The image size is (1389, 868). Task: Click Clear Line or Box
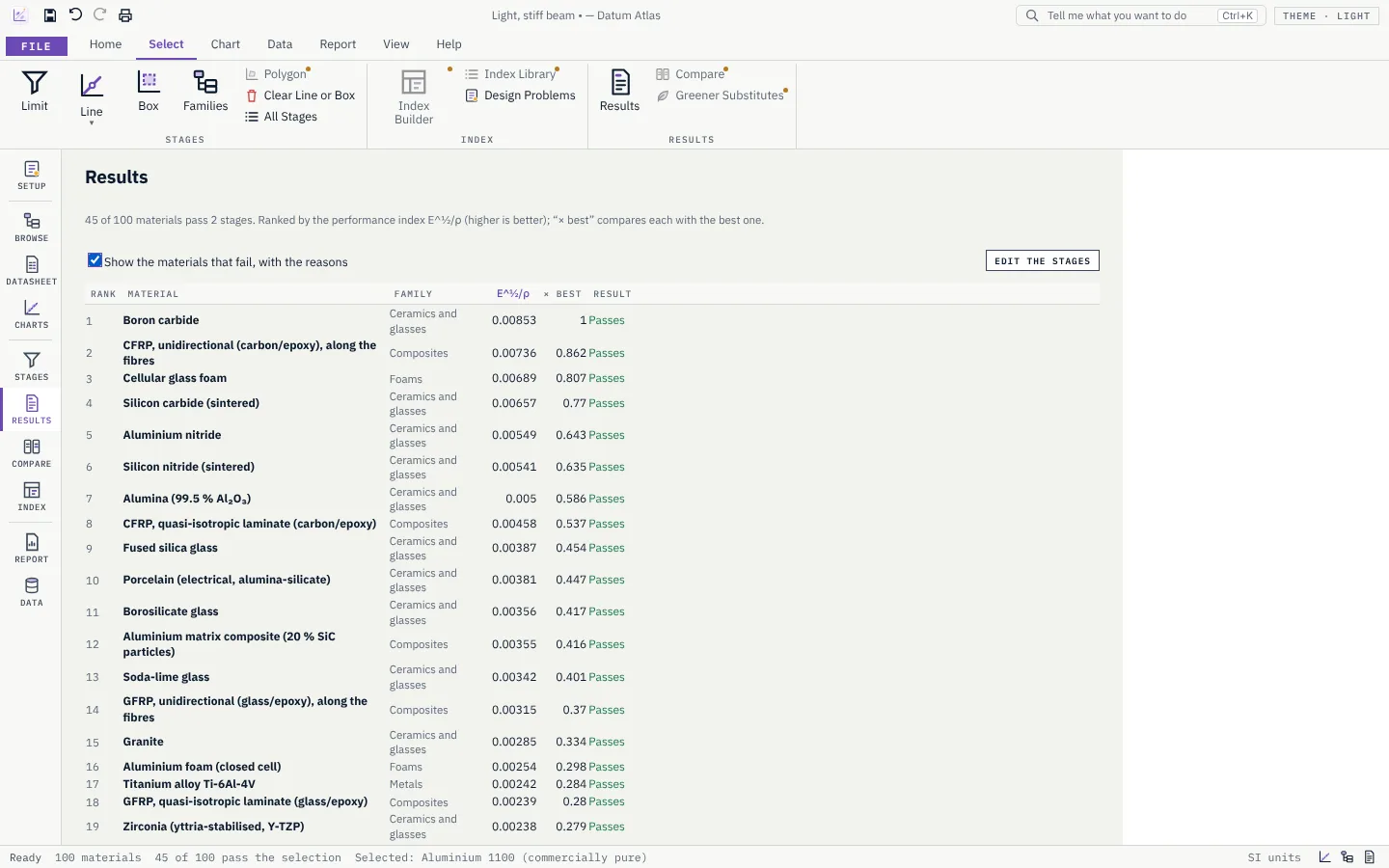click(300, 95)
